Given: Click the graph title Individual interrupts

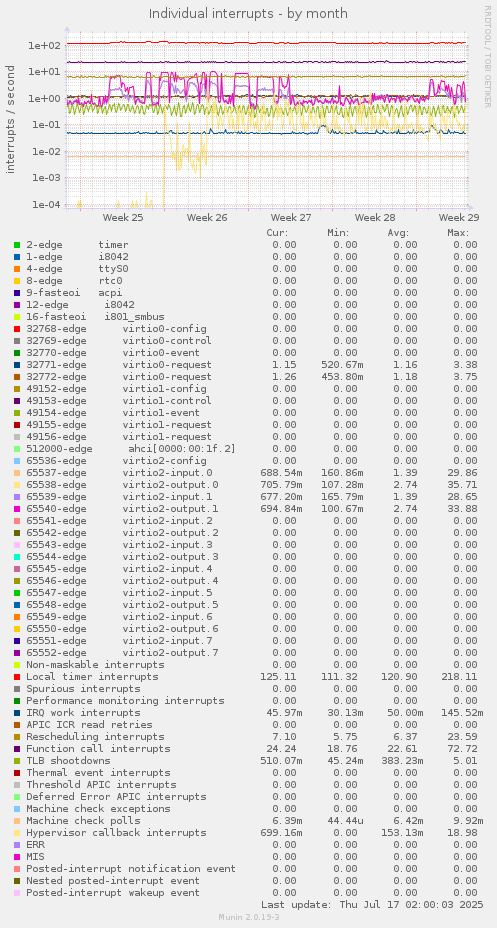Looking at the screenshot, I should [248, 13].
